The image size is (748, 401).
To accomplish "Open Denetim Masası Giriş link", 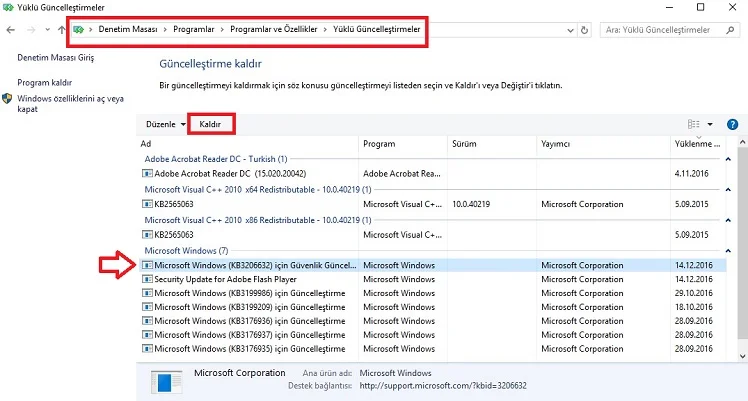I will (x=56, y=57).
